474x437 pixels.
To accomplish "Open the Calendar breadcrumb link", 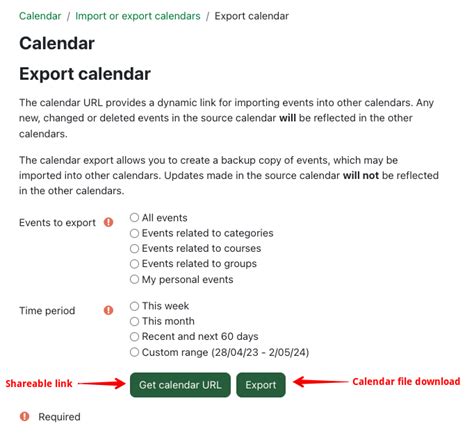I will click(x=40, y=16).
